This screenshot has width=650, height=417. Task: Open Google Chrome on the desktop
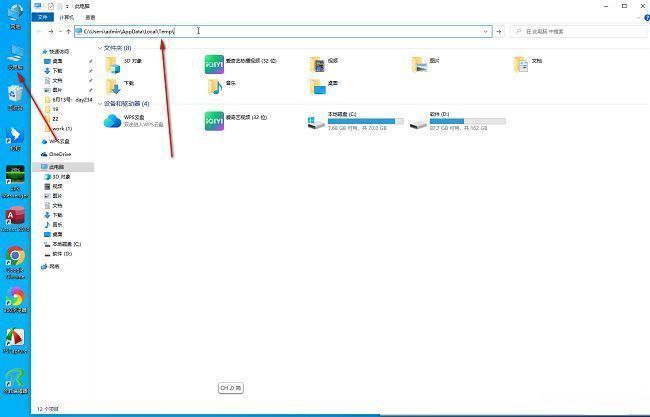[15, 259]
